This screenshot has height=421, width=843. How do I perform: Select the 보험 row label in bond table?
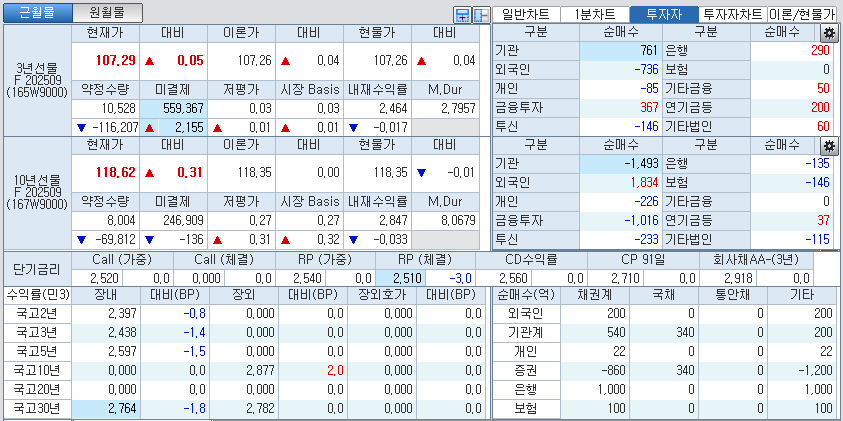[526, 408]
